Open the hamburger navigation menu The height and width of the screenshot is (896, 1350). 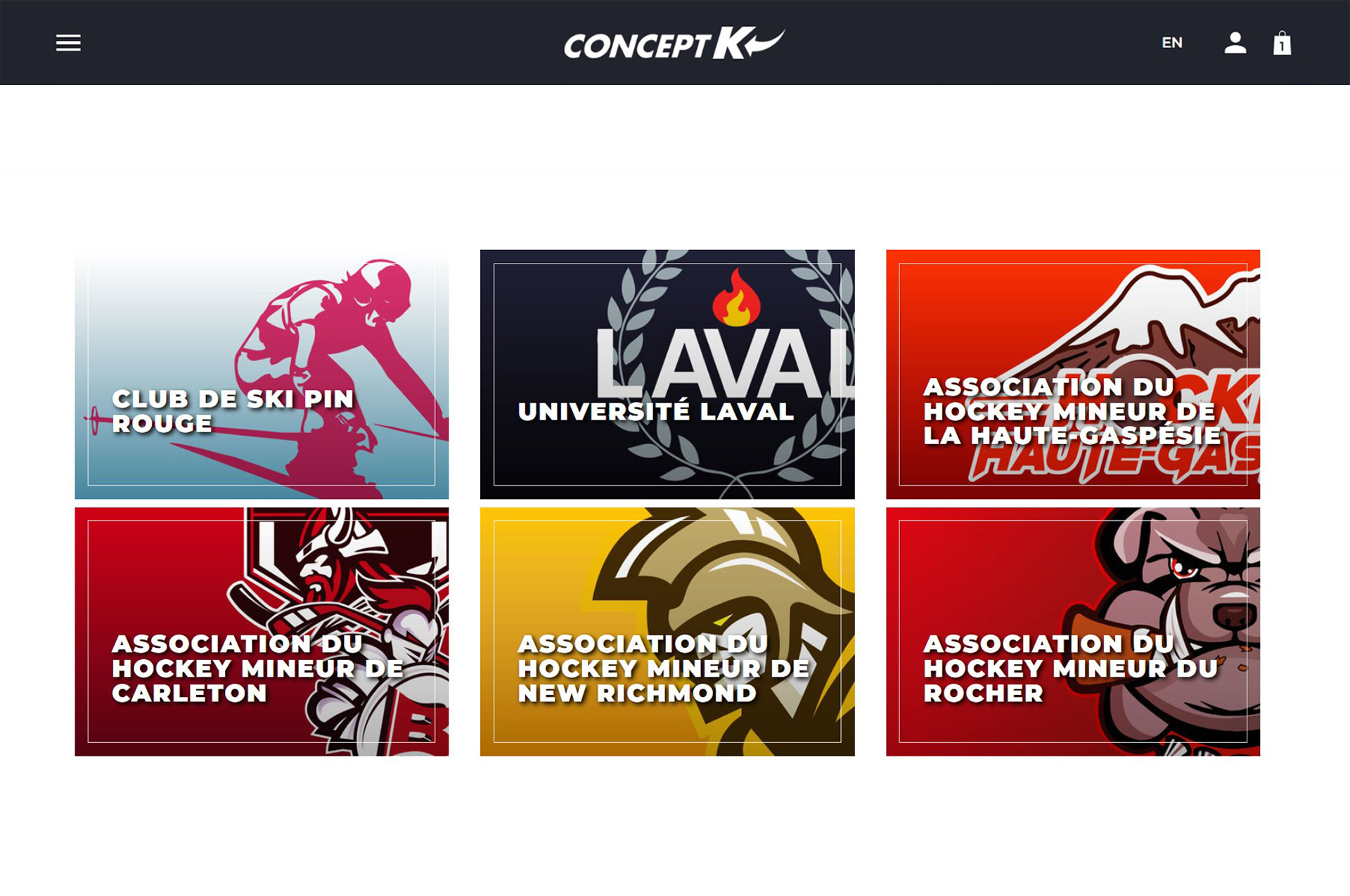(x=68, y=43)
